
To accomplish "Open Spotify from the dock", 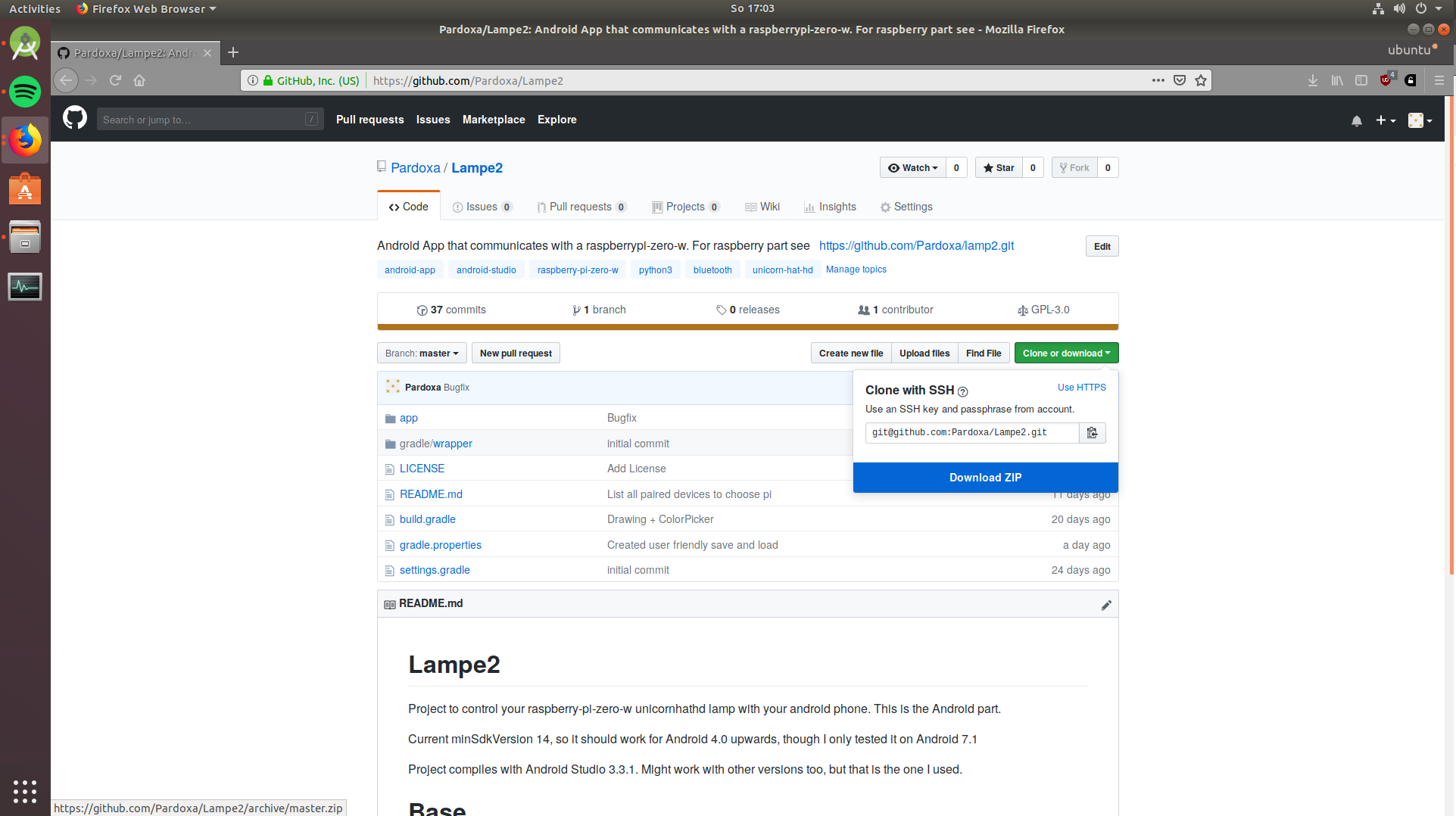I will 25,92.
